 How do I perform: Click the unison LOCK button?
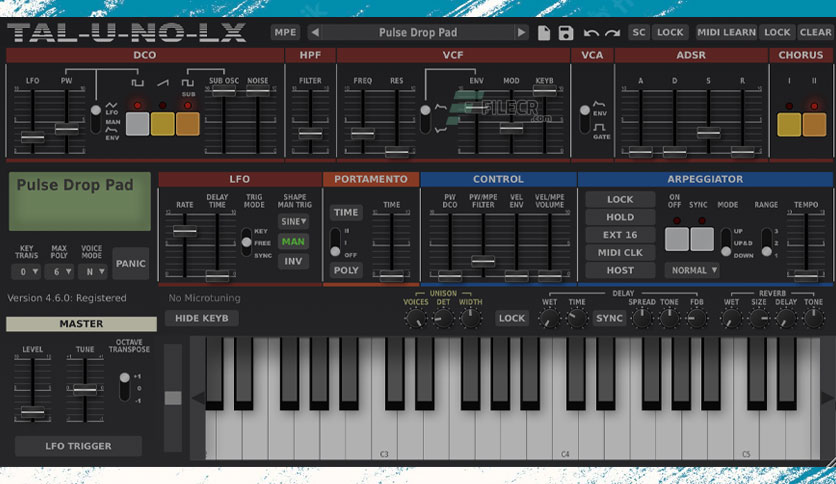[x=512, y=318]
